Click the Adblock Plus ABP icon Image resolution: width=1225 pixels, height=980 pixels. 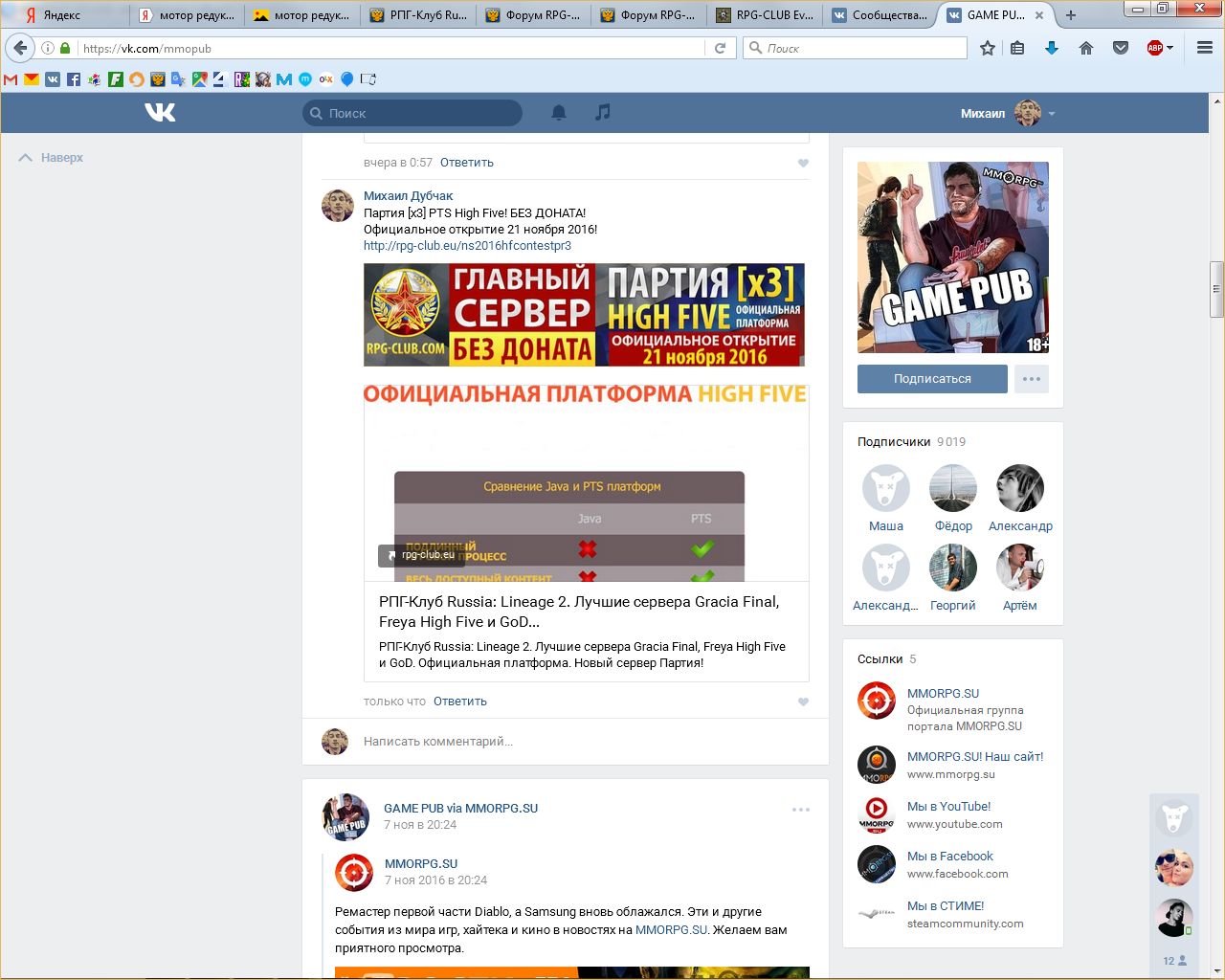(x=1155, y=48)
